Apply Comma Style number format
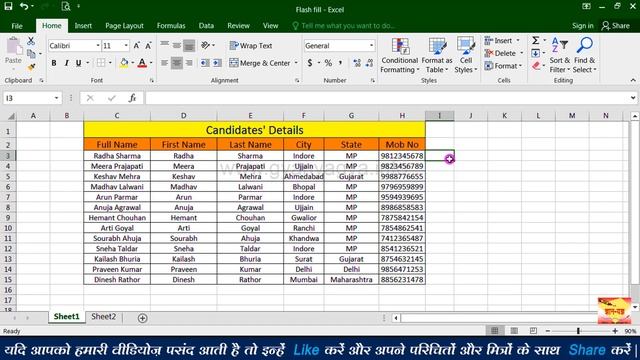The width and height of the screenshot is (640, 360). [340, 63]
